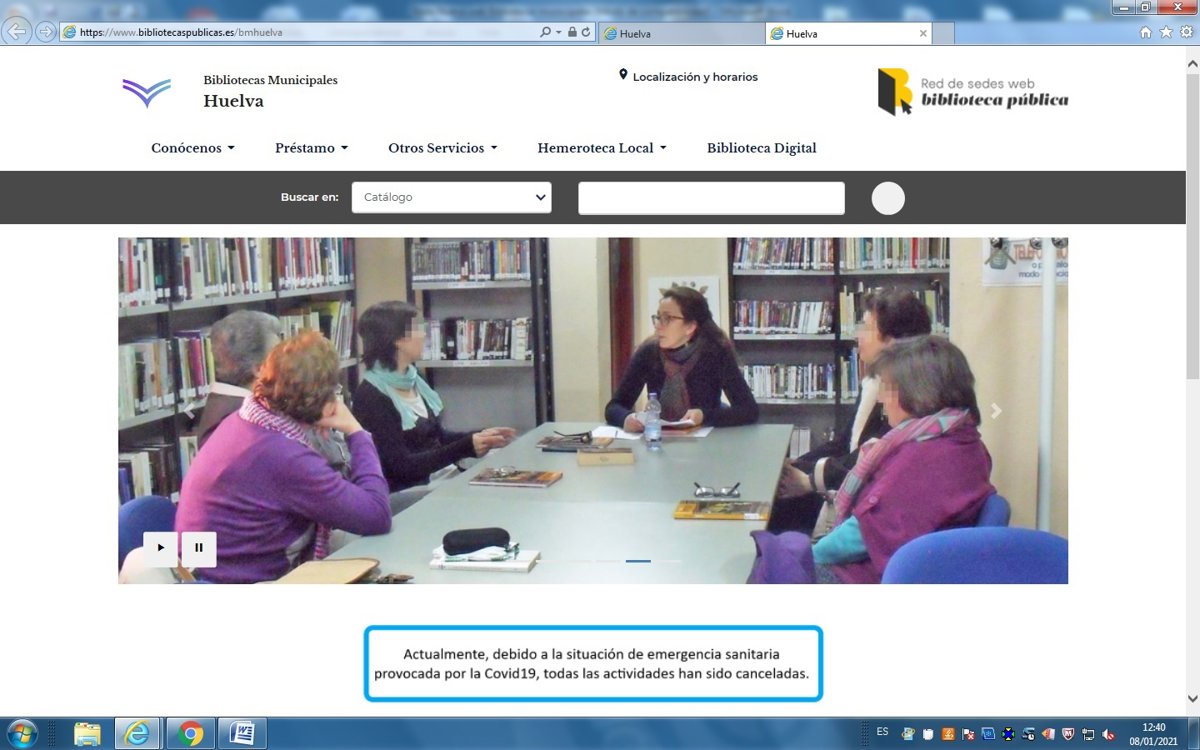Go to the next carousel slide
This screenshot has height=750, width=1200.
click(995, 411)
